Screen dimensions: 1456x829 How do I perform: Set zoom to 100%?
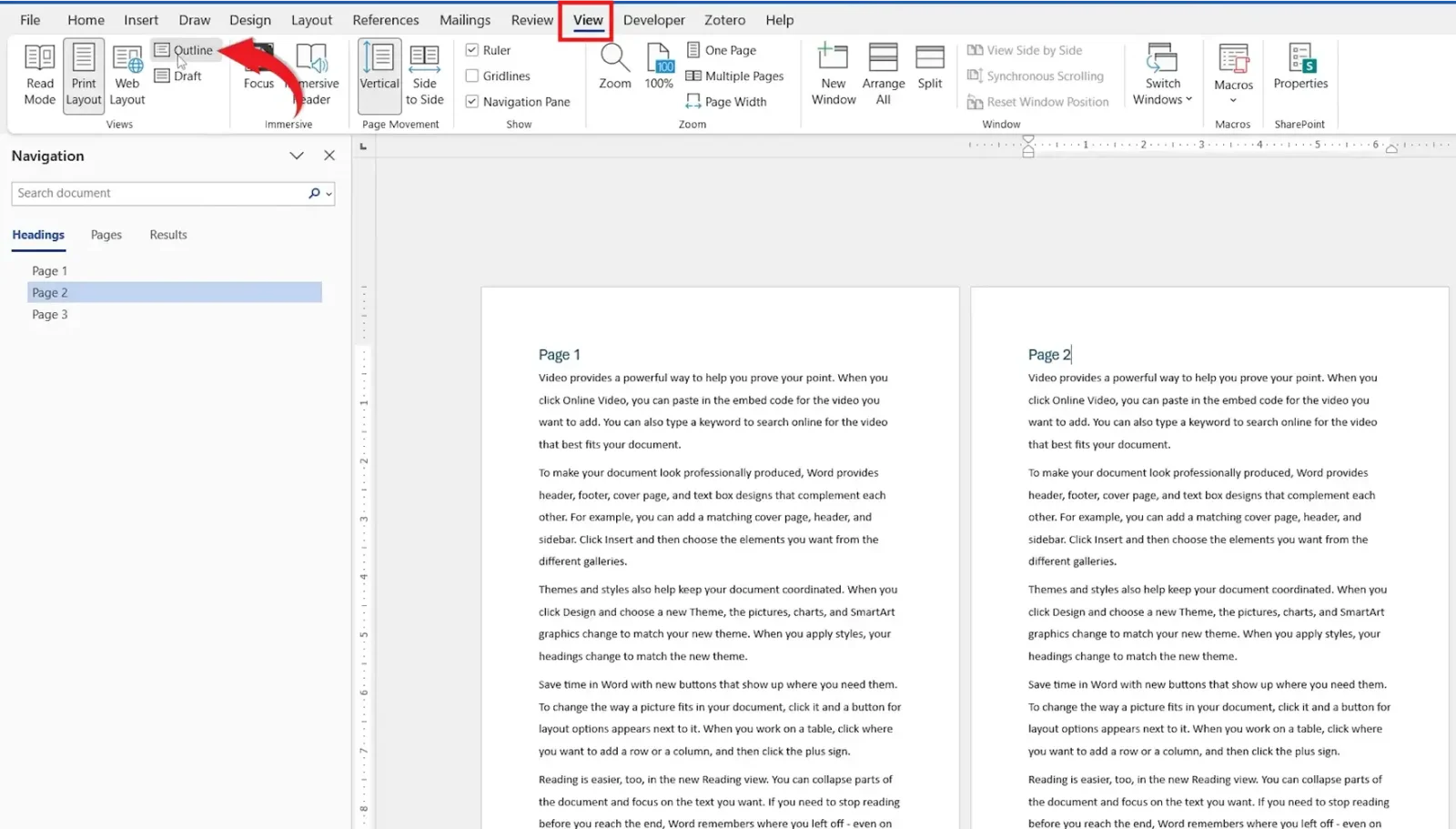tap(659, 66)
